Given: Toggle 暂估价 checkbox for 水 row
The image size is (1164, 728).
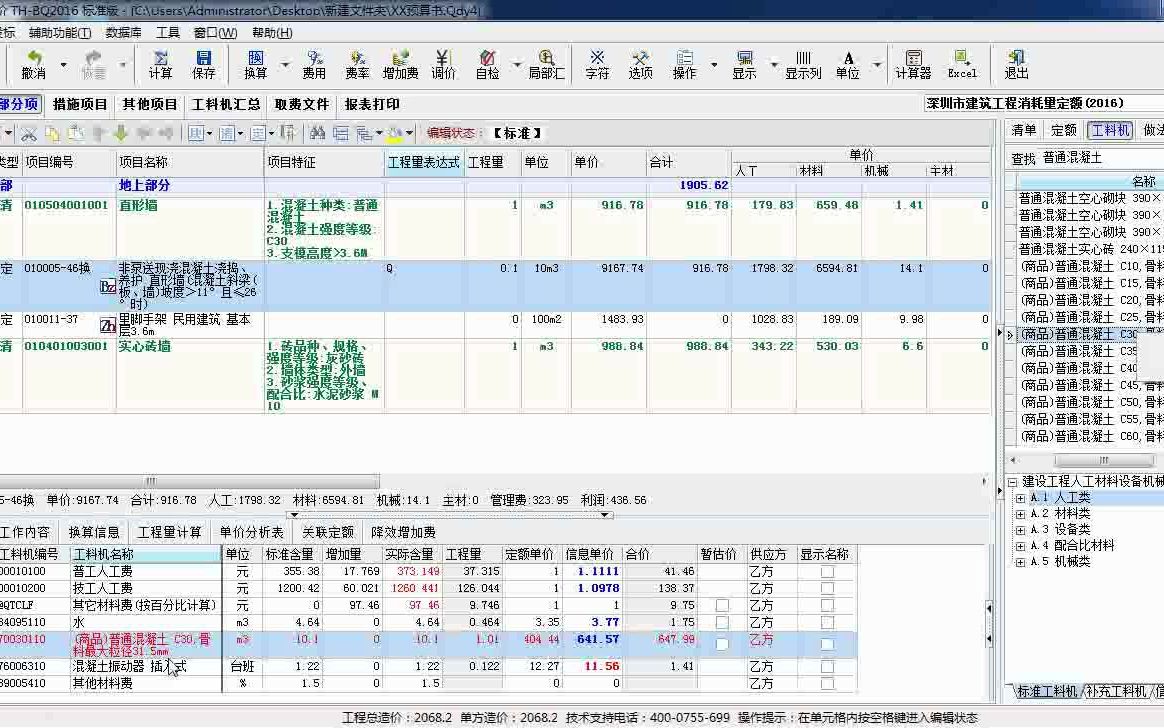Looking at the screenshot, I should click(x=722, y=623).
